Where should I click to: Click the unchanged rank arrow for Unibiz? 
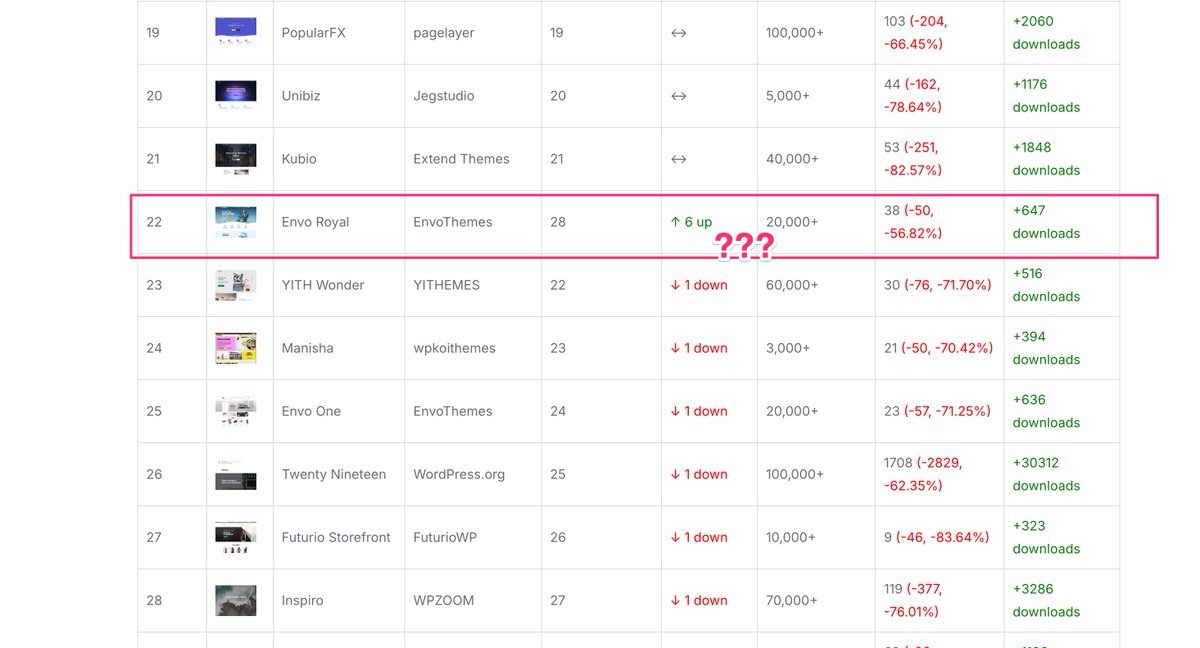tap(678, 96)
